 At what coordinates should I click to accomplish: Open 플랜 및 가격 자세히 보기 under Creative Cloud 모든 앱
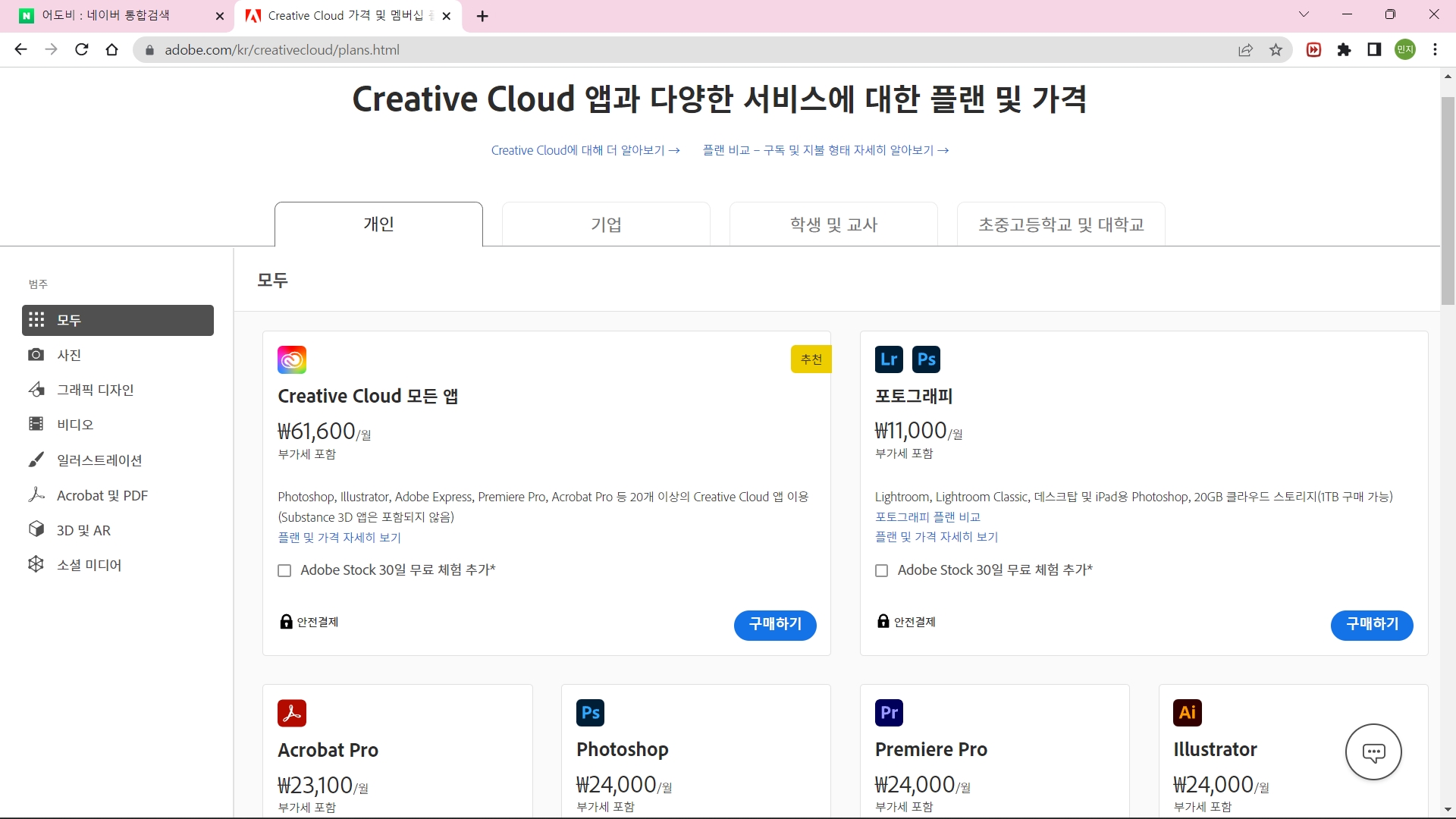339,538
